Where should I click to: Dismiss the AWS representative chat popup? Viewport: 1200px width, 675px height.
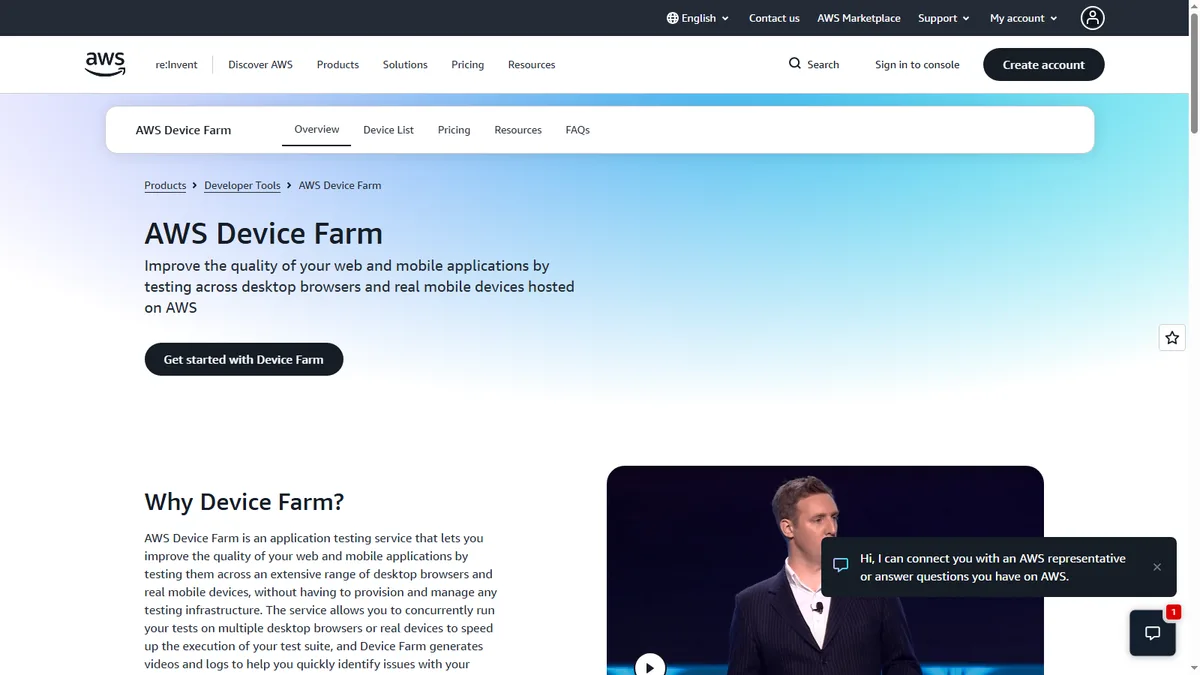tap(1157, 567)
